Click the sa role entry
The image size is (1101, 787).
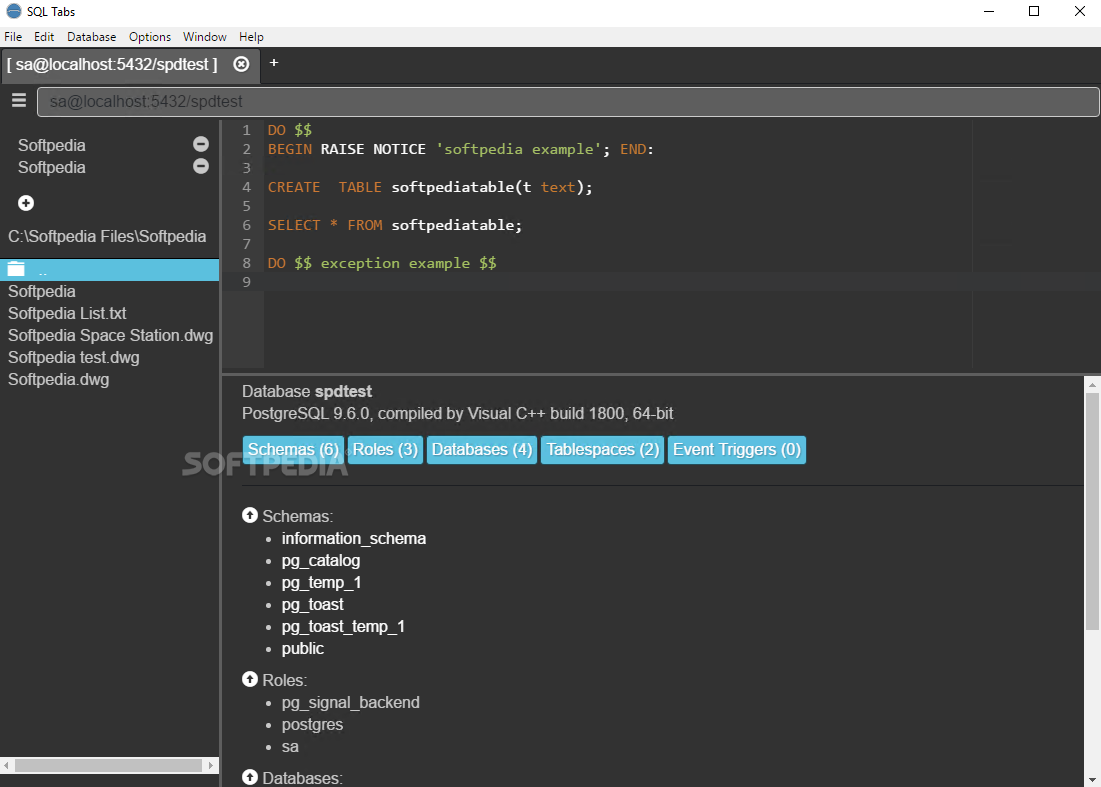point(290,747)
